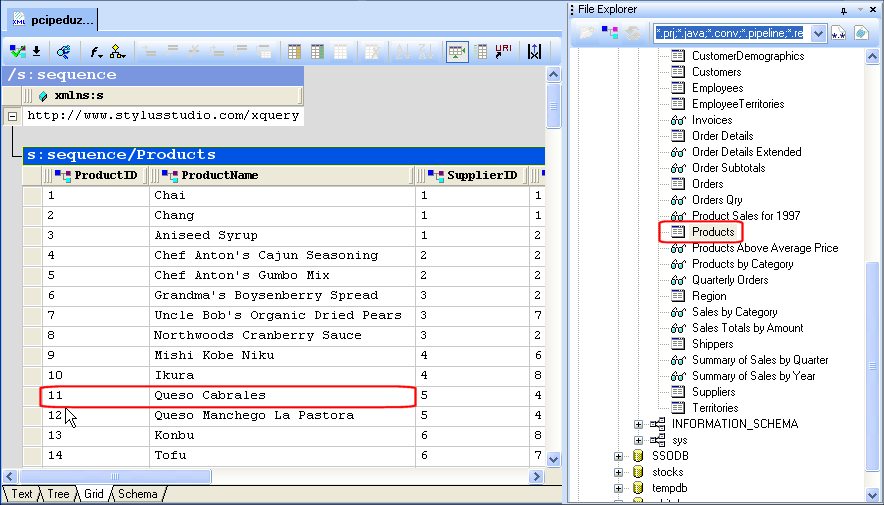
Task: Expand the tempdb database node
Action: click(618, 488)
